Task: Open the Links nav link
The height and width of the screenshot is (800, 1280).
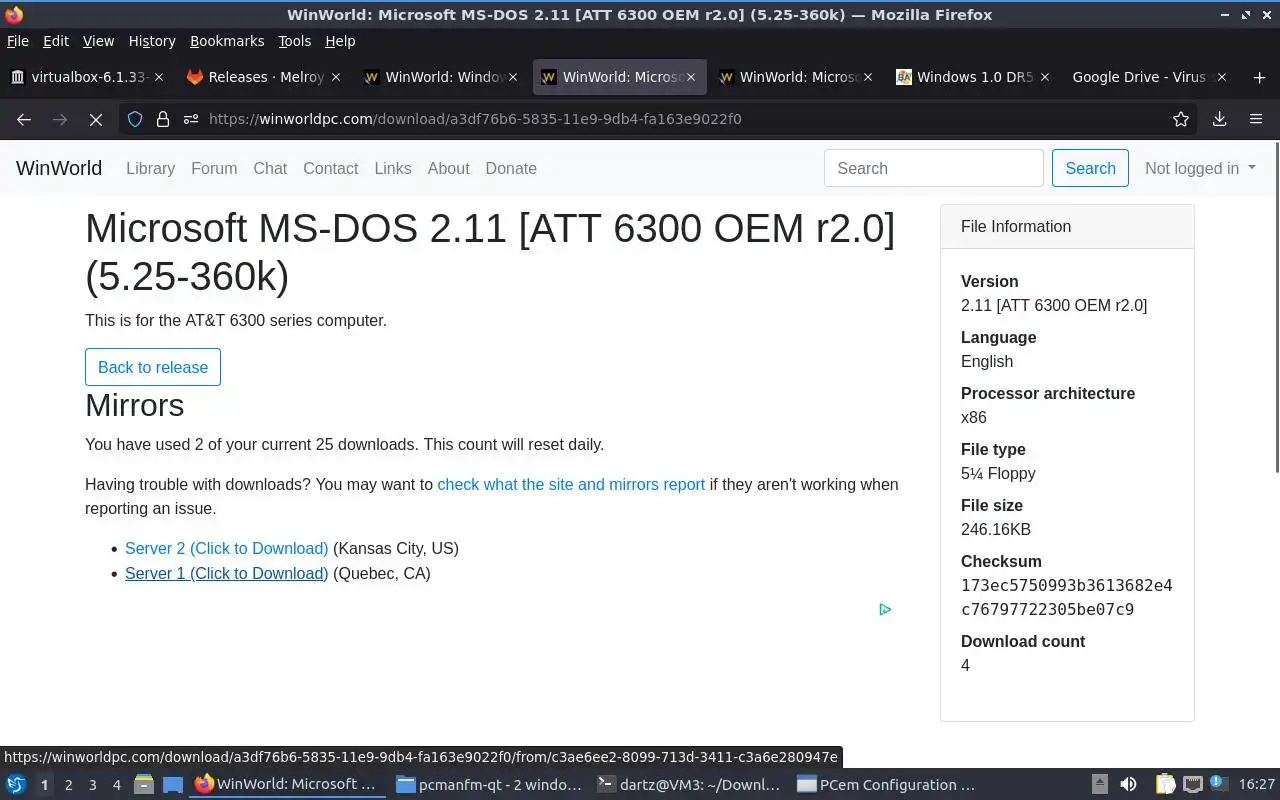Action: (x=393, y=168)
